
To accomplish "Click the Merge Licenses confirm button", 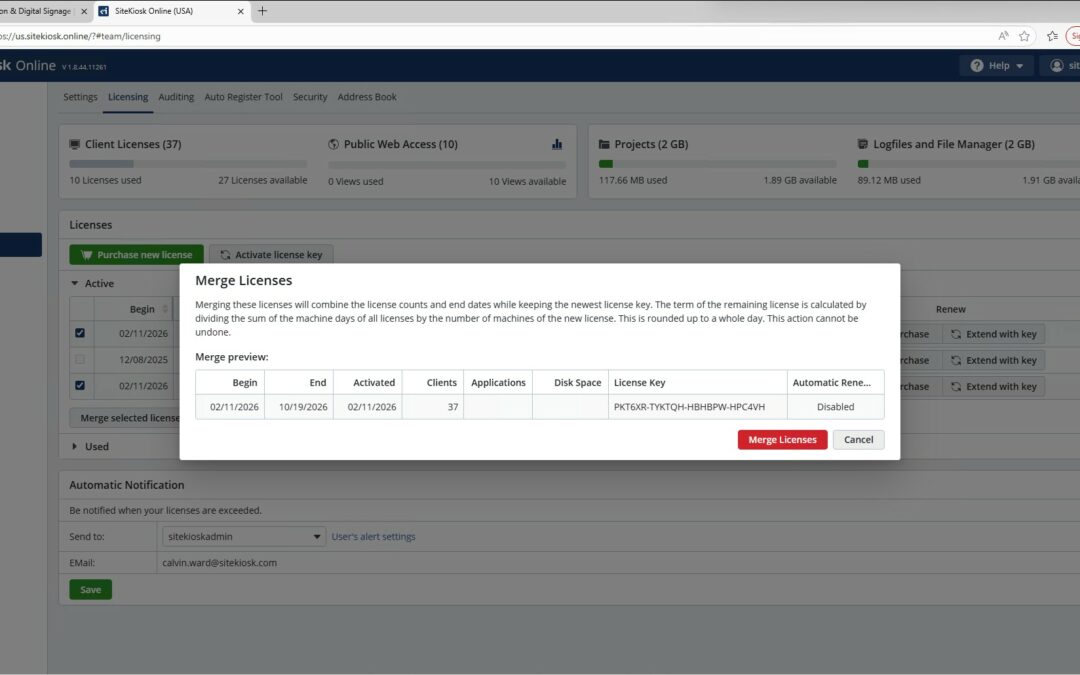I will (x=782, y=439).
